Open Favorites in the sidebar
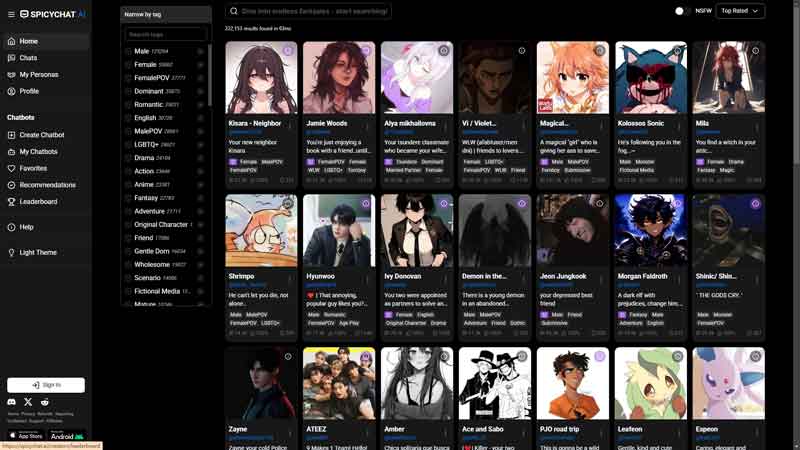 point(46,168)
